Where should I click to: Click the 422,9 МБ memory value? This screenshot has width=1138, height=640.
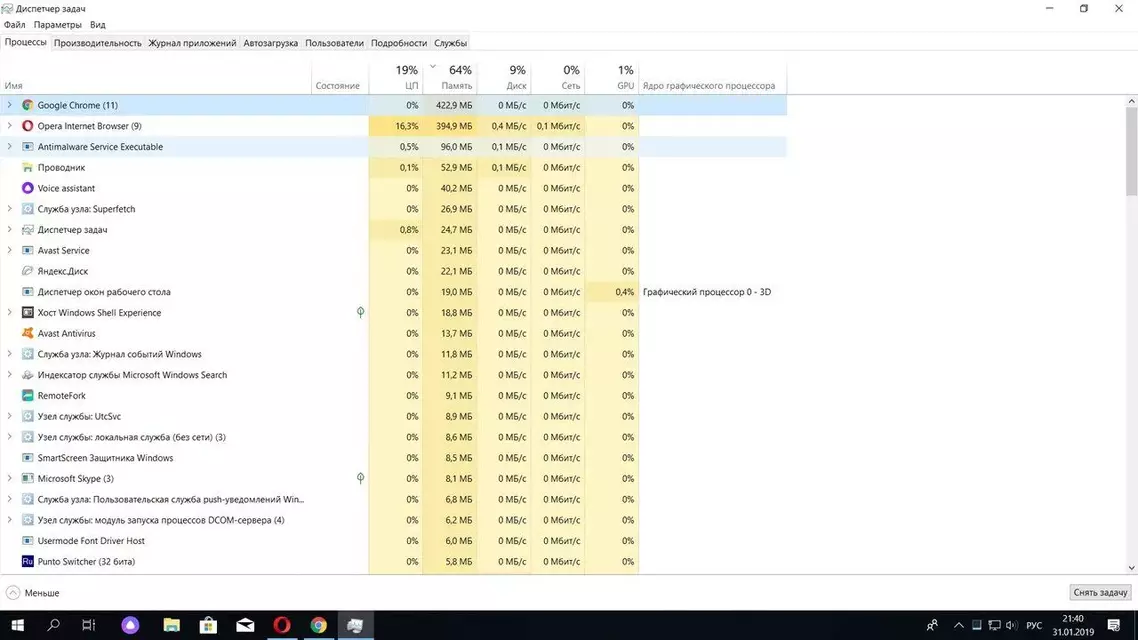point(454,105)
